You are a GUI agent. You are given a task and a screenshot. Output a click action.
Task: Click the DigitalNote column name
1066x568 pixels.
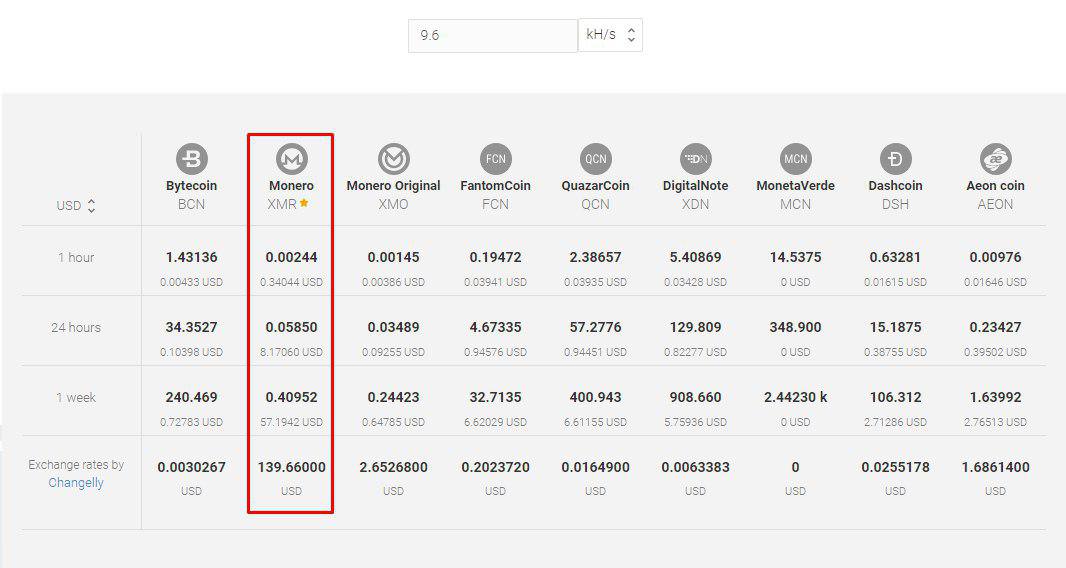tap(695, 186)
